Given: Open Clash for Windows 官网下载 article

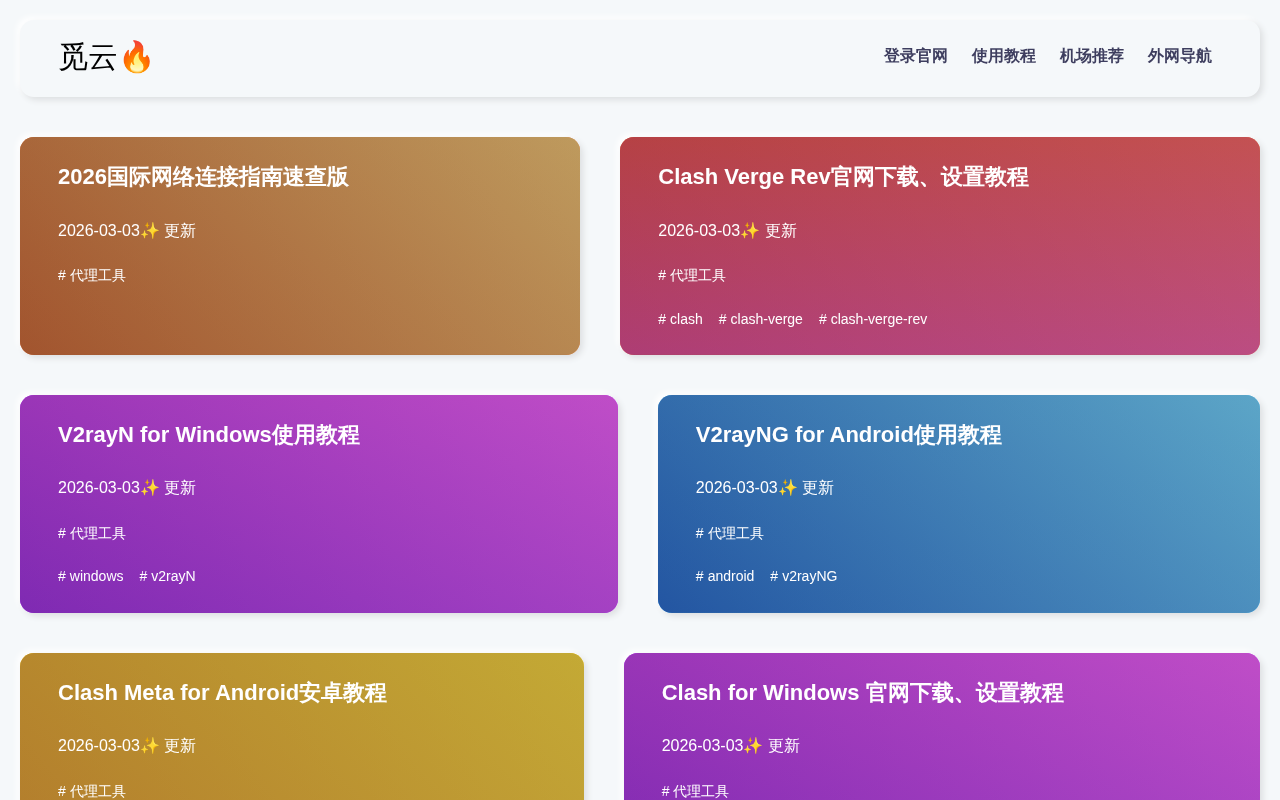Looking at the screenshot, I should (x=862, y=693).
